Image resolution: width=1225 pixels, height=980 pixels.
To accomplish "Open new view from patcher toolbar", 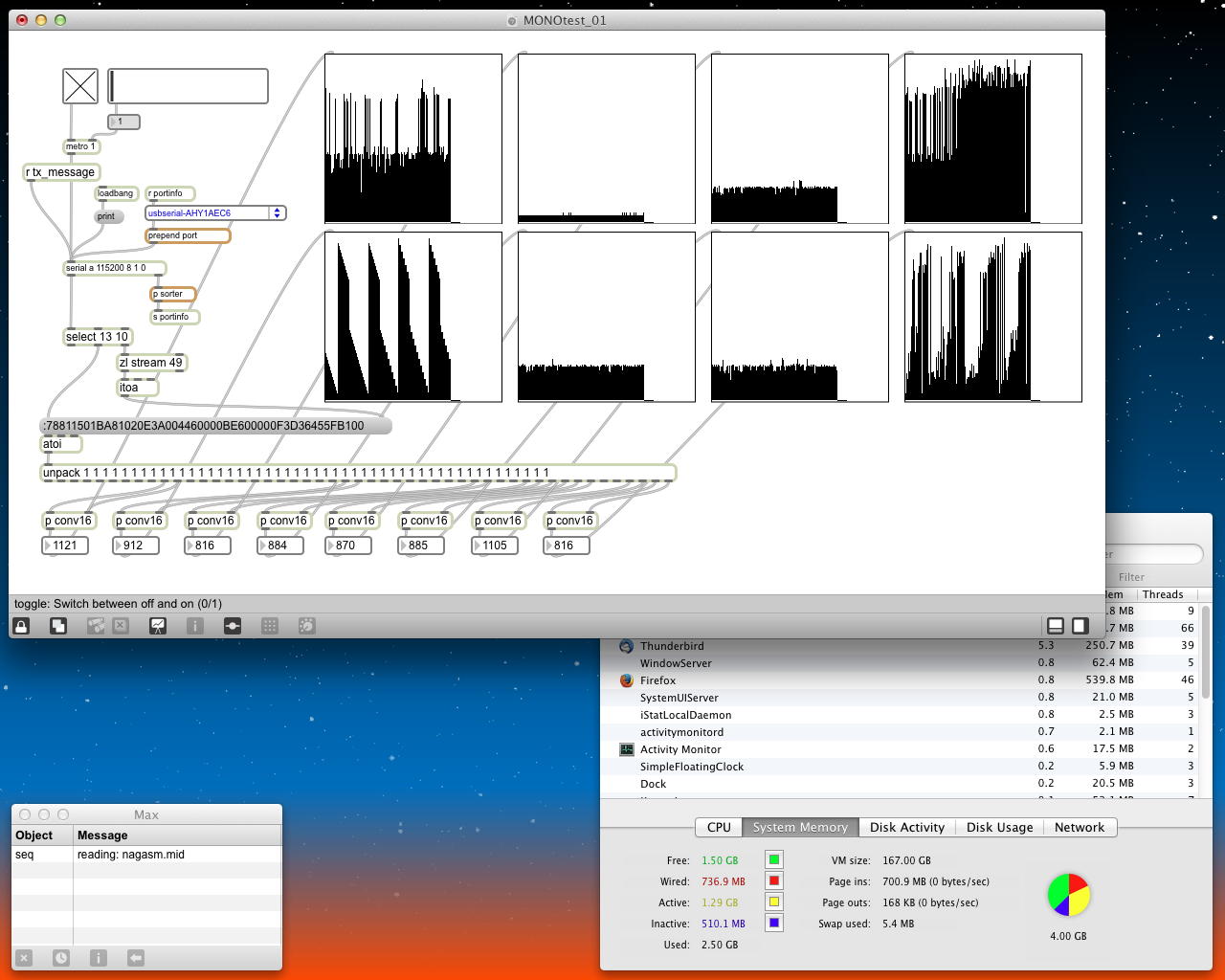I will pyautogui.click(x=58, y=626).
